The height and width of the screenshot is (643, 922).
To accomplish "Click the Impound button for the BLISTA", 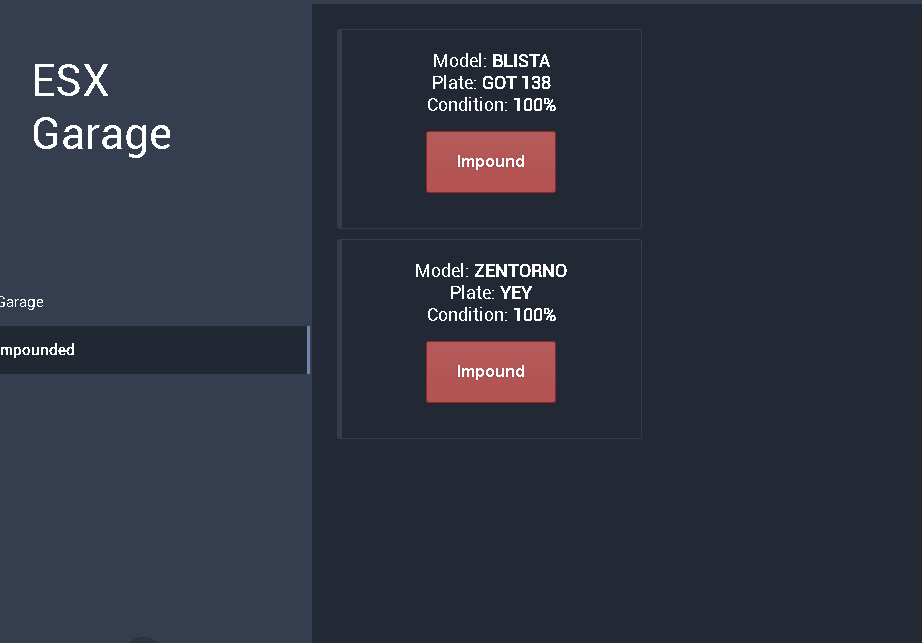I will (490, 162).
